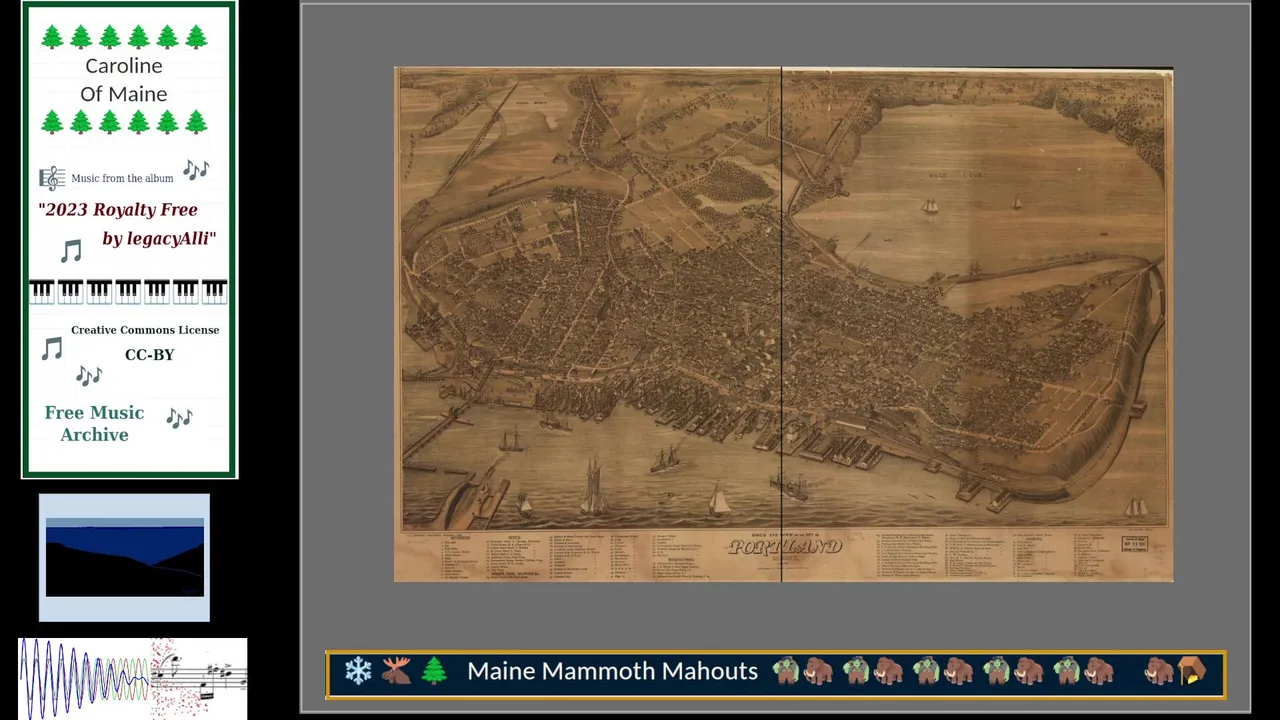This screenshot has width=1280, height=720.
Task: Click the pine tree icon beside the moose
Action: tap(434, 671)
